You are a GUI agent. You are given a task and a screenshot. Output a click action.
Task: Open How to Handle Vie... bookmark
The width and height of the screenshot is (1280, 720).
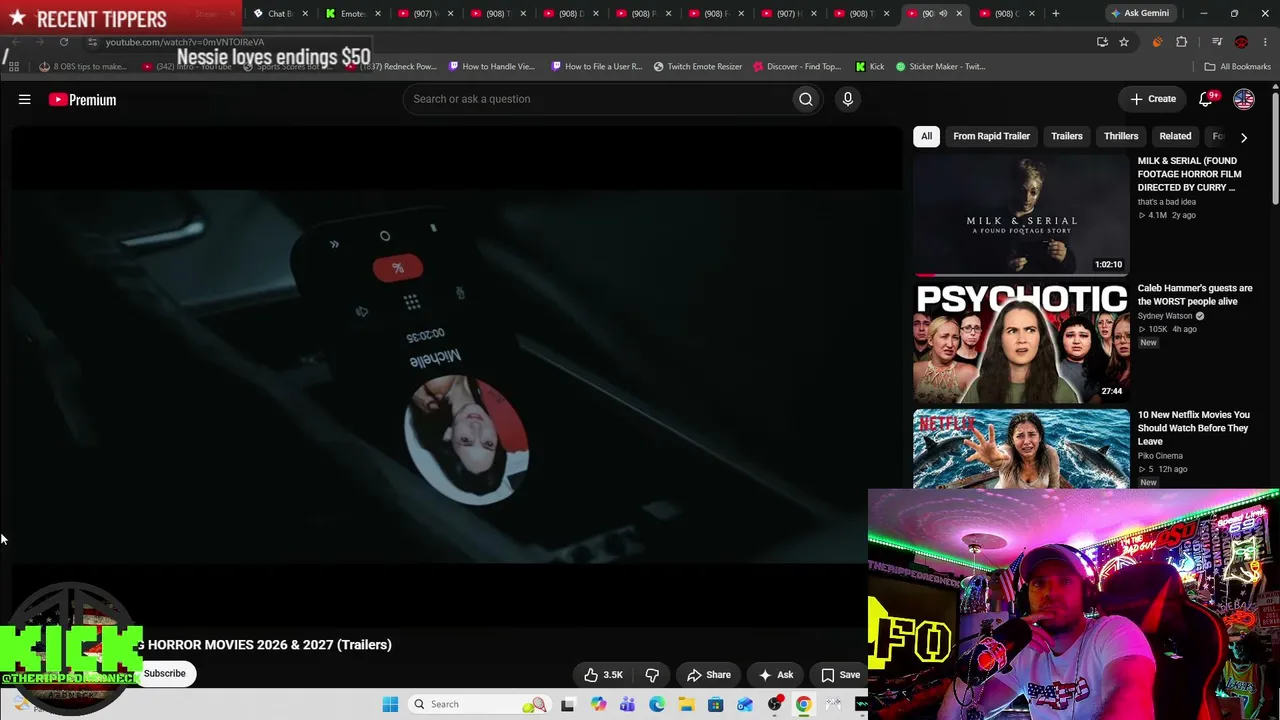click(492, 67)
